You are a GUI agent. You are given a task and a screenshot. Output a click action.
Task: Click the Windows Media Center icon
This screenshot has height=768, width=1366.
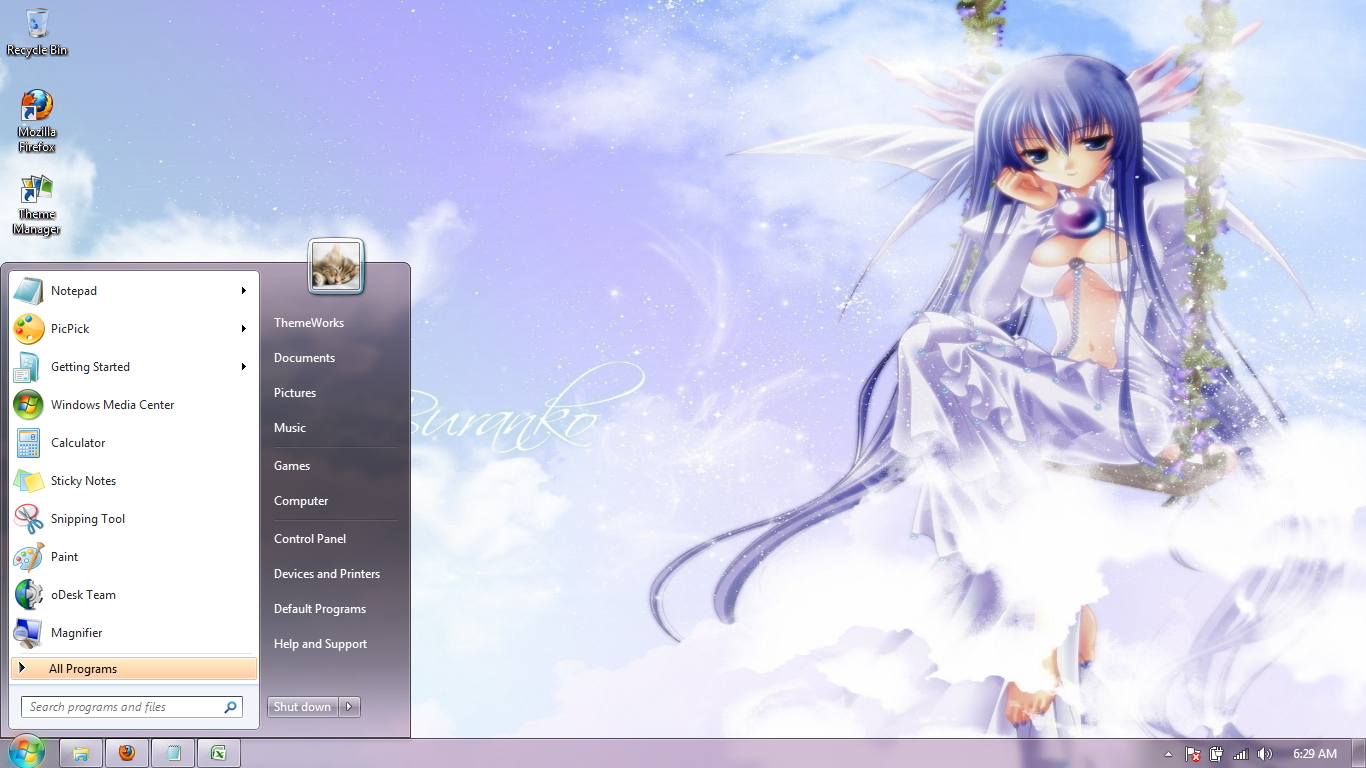click(x=28, y=405)
